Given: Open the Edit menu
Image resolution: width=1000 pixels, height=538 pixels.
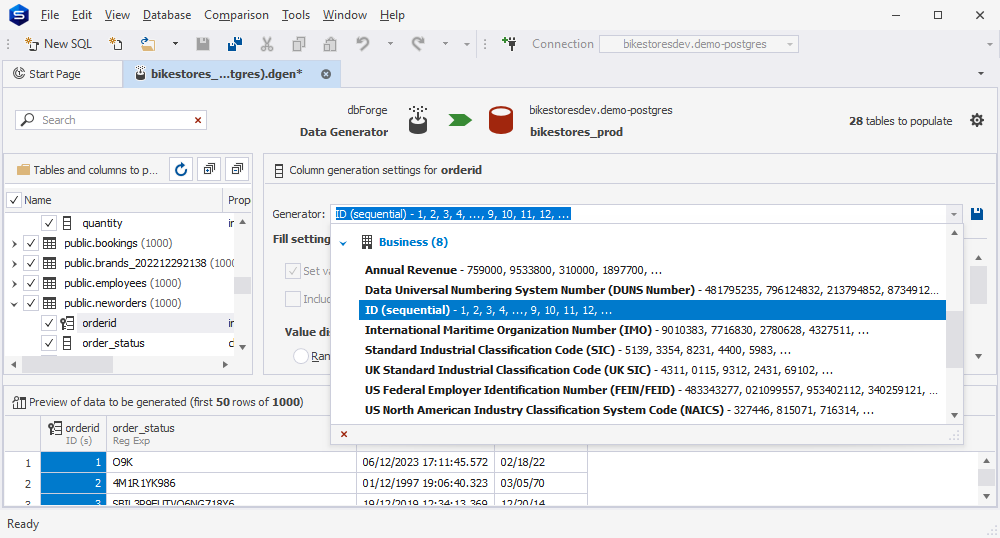Looking at the screenshot, I should pos(82,15).
